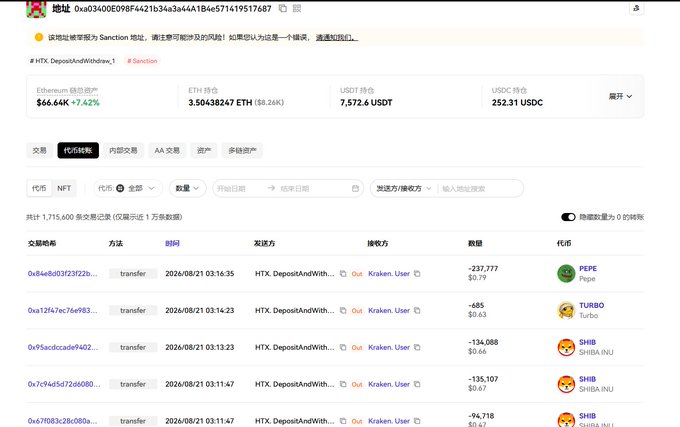Click HTX. DepositAndWith... sender in PEPE row

tap(294, 274)
